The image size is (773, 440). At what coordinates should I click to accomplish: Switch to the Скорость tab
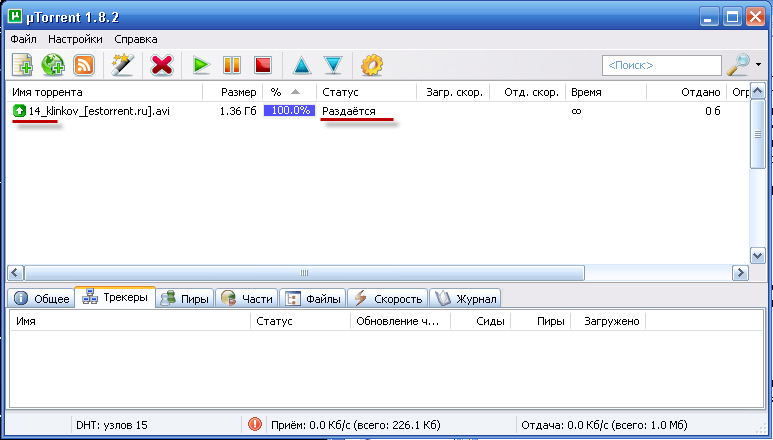coord(388,299)
